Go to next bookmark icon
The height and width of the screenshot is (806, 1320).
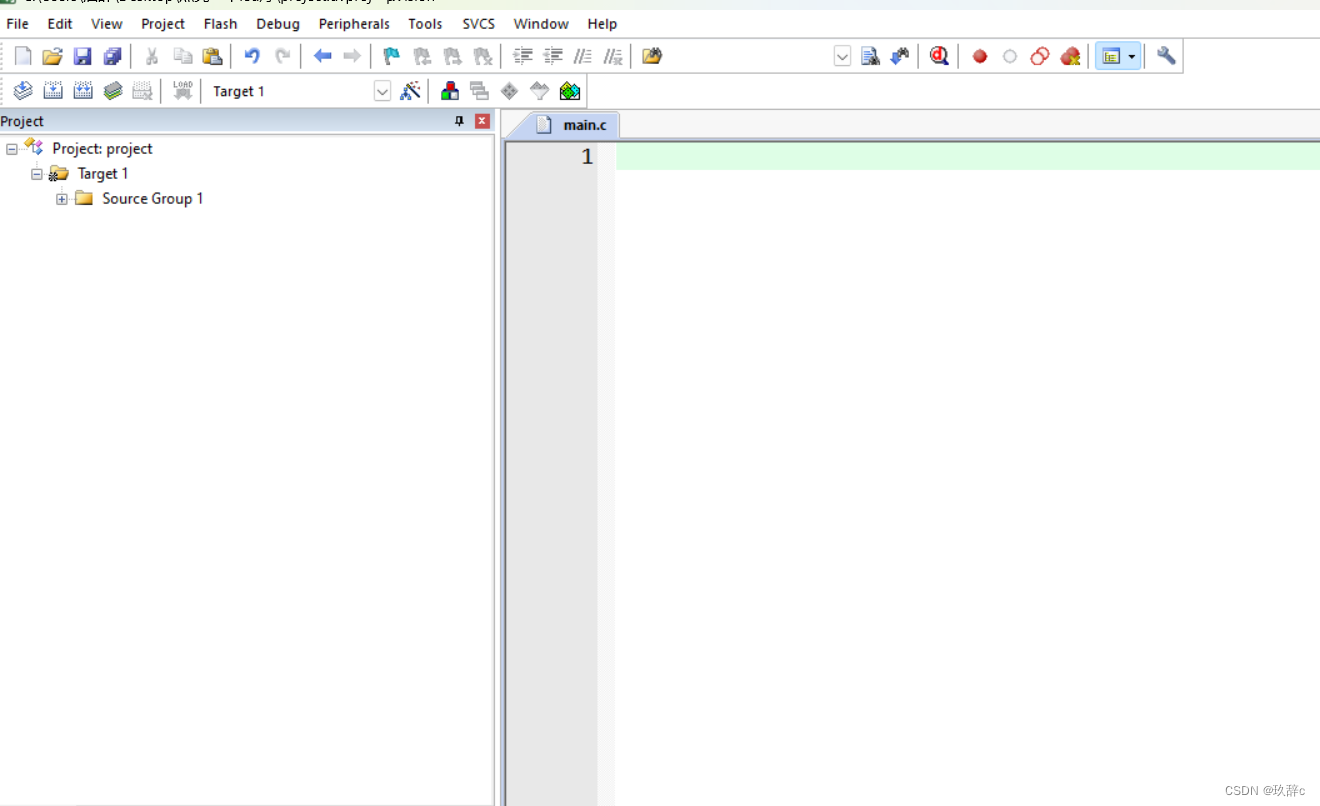(453, 56)
